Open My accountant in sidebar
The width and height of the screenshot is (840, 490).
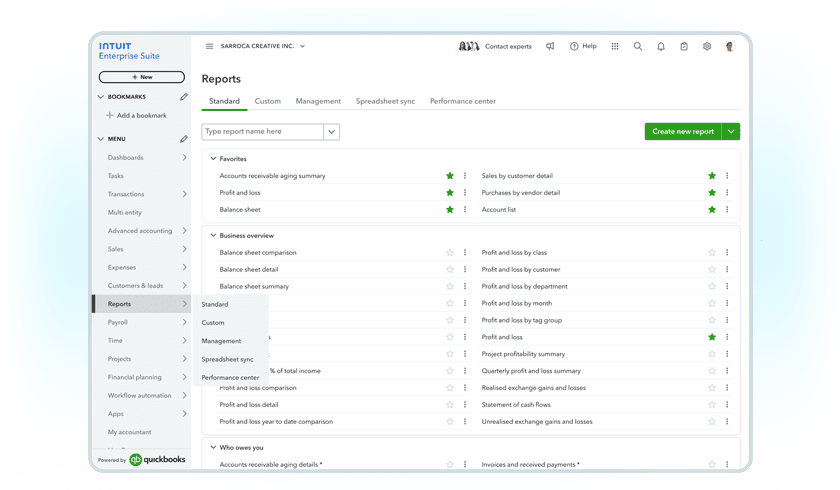click(x=129, y=432)
